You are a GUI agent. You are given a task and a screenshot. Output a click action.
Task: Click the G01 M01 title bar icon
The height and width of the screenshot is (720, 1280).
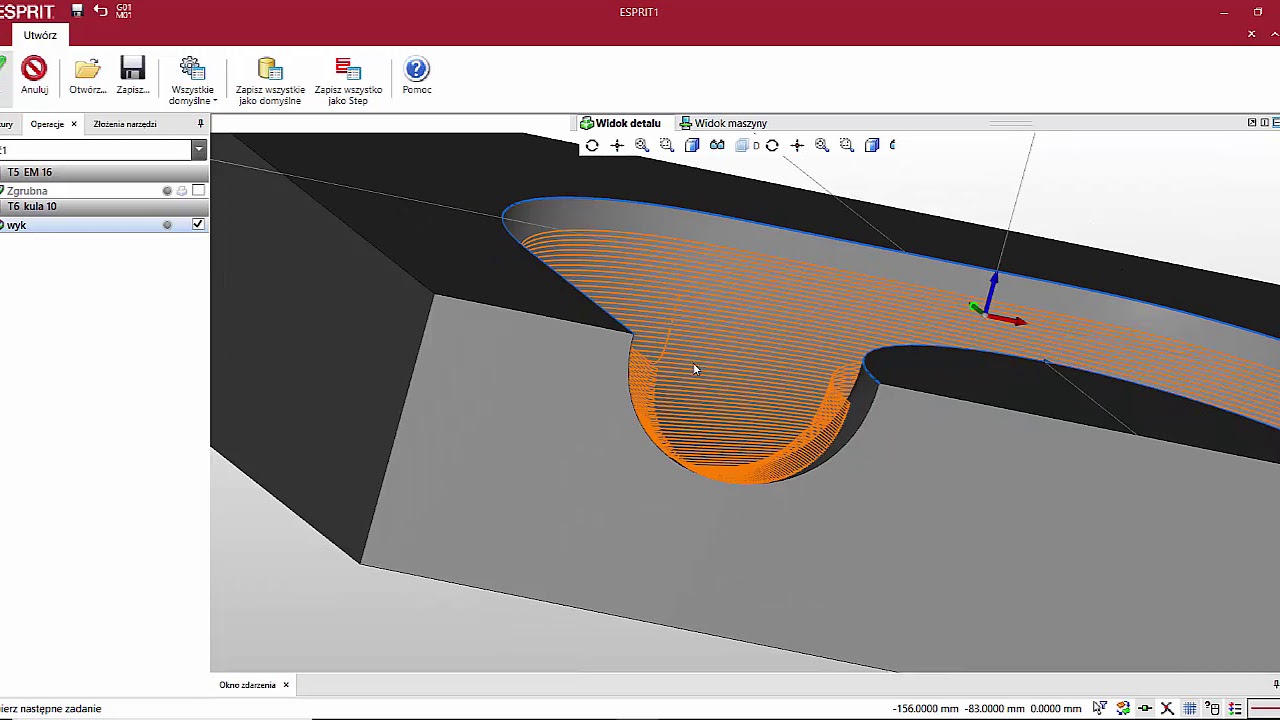124,11
